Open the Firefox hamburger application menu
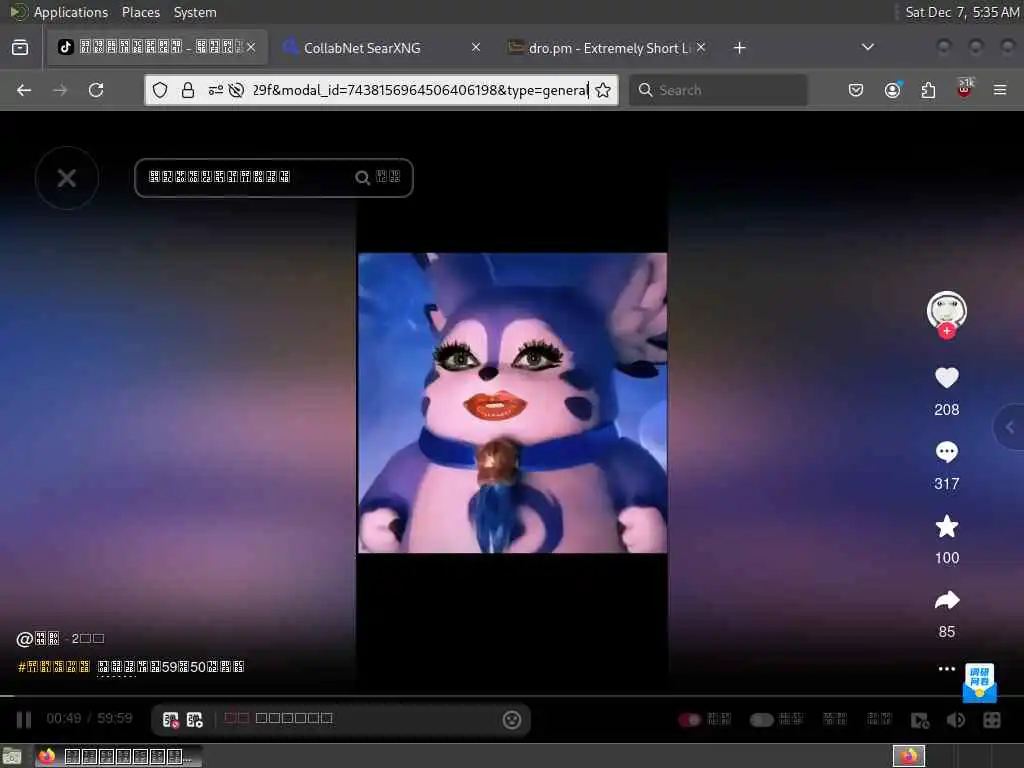This screenshot has height=768, width=1024. point(1000,90)
